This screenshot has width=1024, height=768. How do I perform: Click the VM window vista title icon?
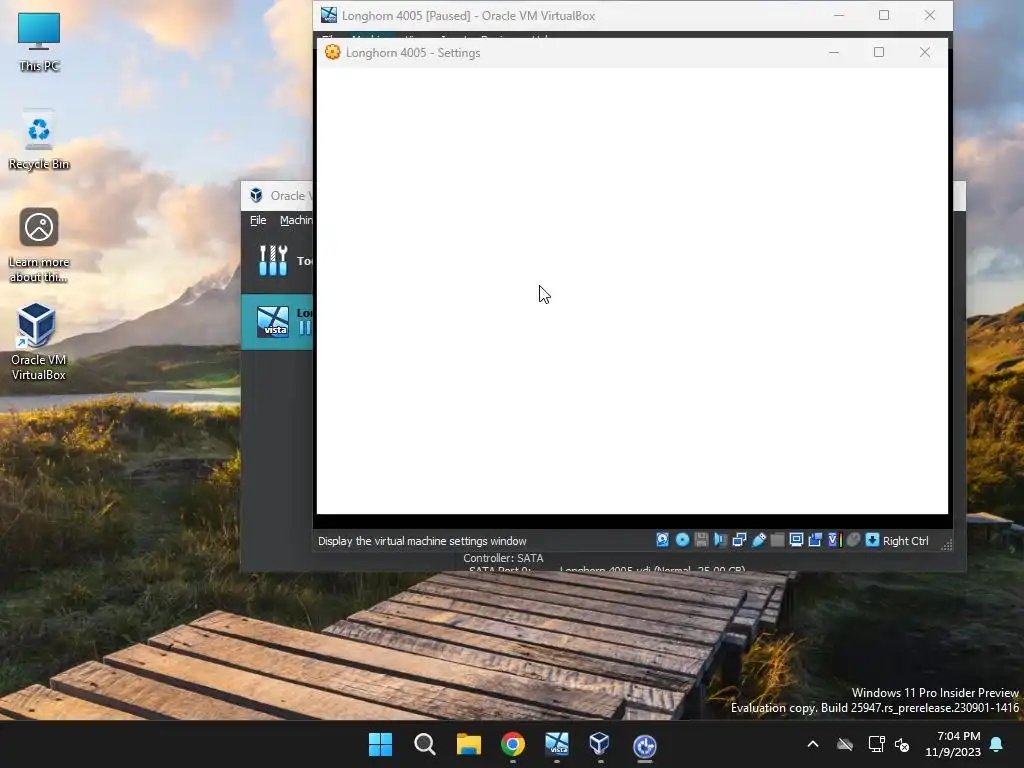(x=329, y=15)
